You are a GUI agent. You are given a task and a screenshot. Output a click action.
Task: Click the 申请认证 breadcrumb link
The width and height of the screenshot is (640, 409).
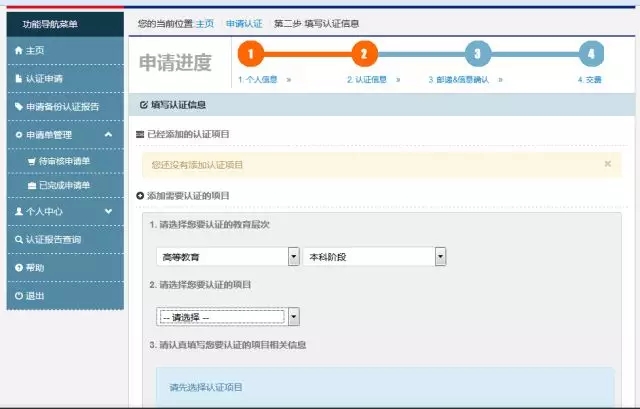tap(243, 22)
